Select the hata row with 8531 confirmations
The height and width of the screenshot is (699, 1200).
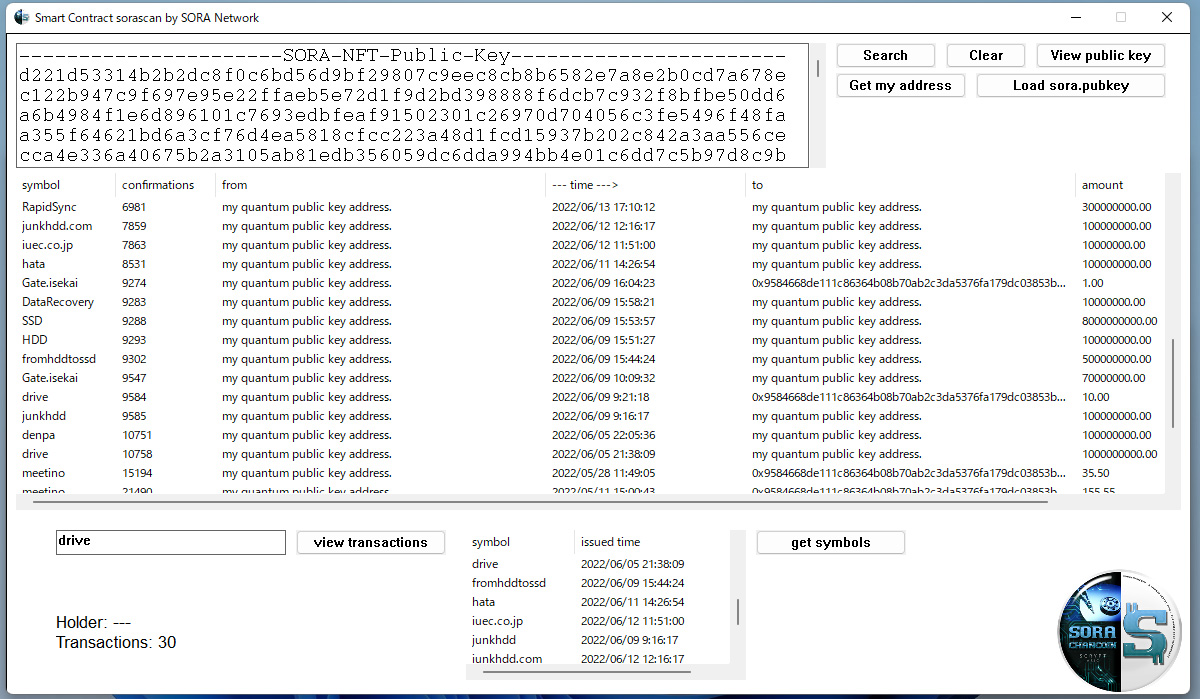pyautogui.click(x=591, y=264)
